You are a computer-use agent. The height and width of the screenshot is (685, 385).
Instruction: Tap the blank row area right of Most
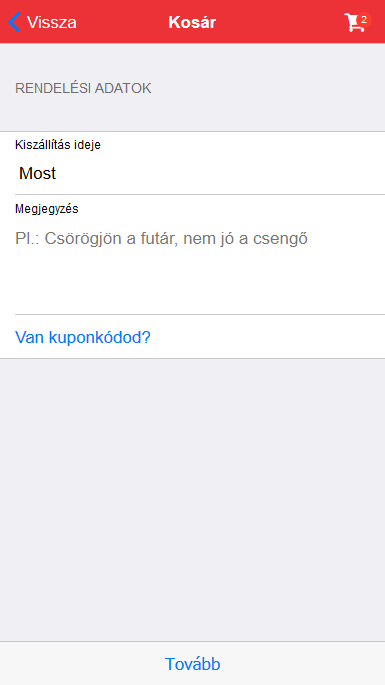click(219, 173)
